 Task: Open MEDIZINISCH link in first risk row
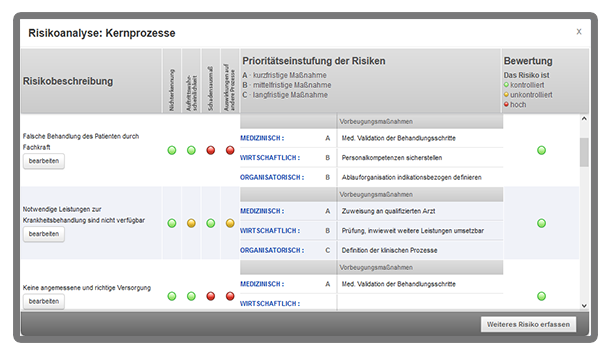(x=262, y=138)
